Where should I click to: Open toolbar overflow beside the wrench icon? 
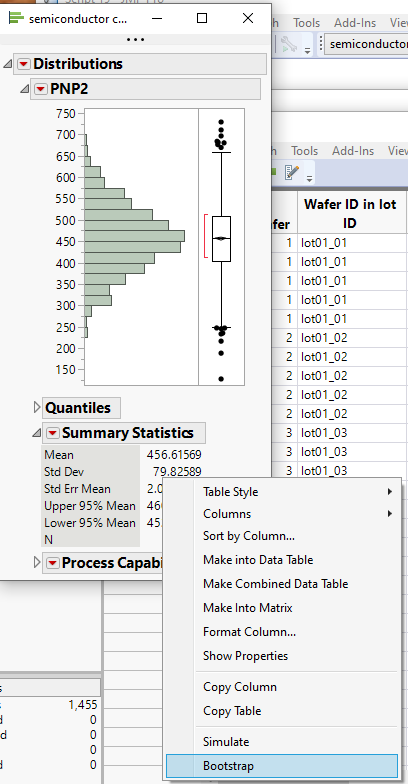[308, 50]
